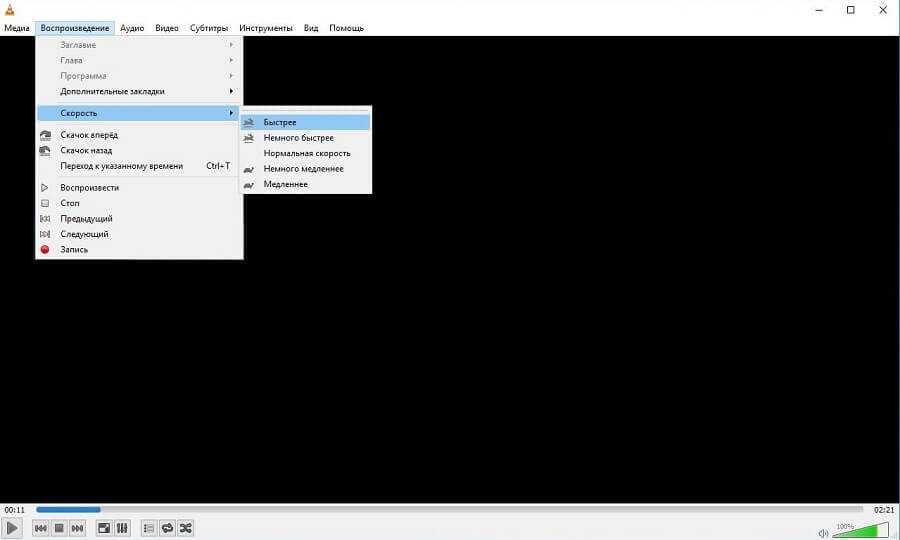
Task: Click the next track button in toolbar
Action: pyautogui.click(x=77, y=528)
